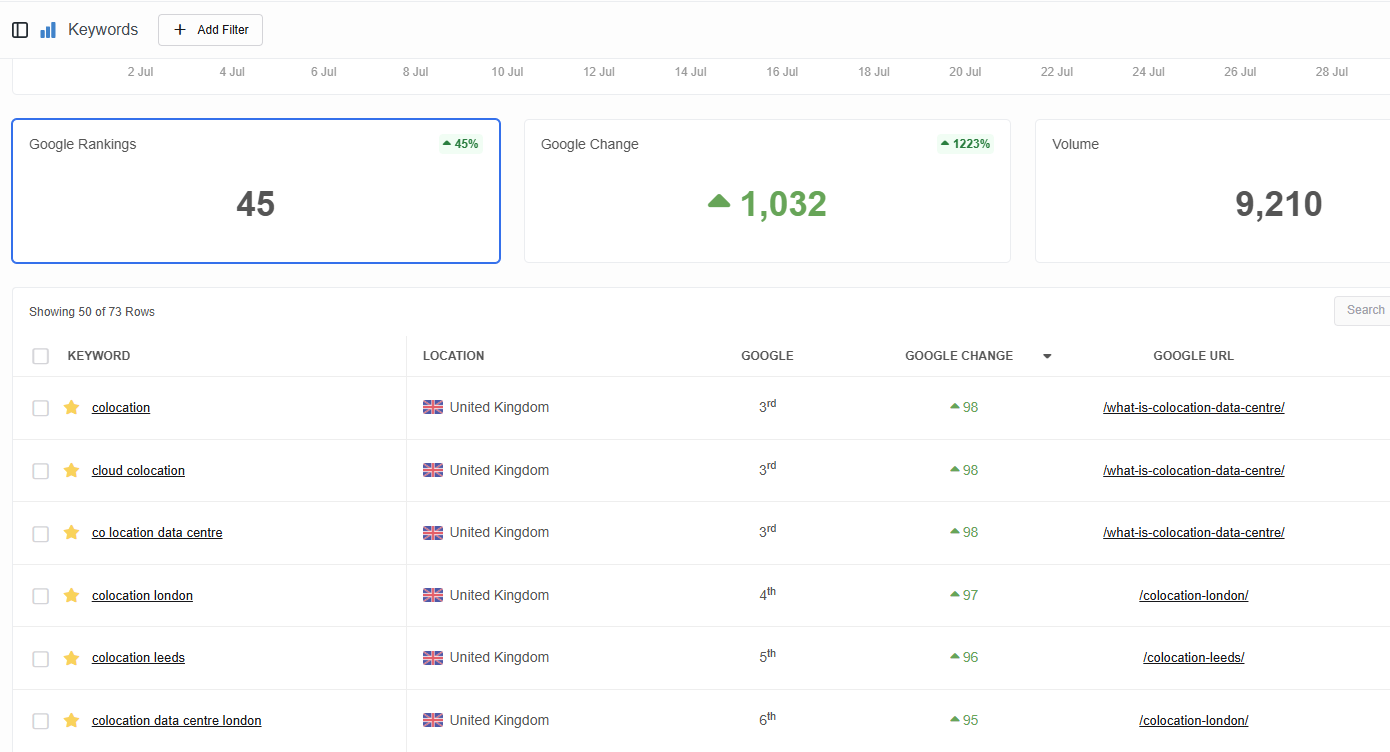Image resolution: width=1390 pixels, height=752 pixels.
Task: Check the colocation keyword row
Action: (x=41, y=408)
